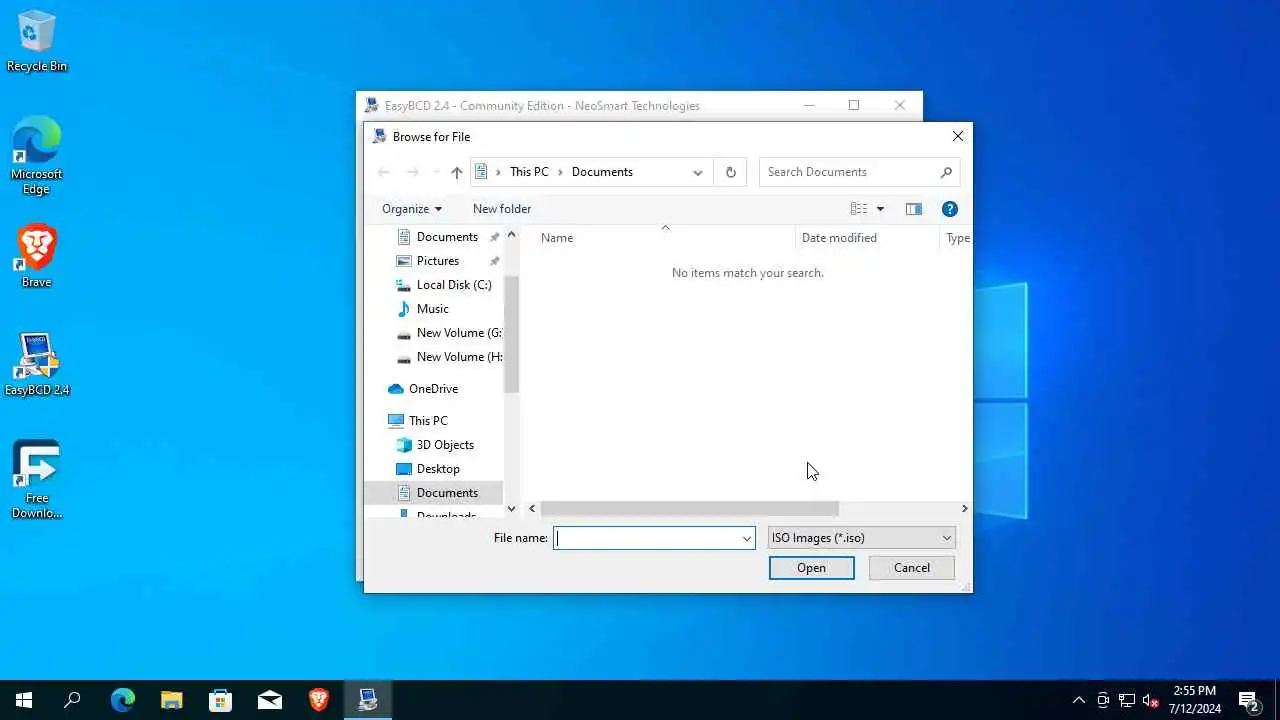This screenshot has width=1280, height=720.
Task: Click the New folder button
Action: point(502,209)
